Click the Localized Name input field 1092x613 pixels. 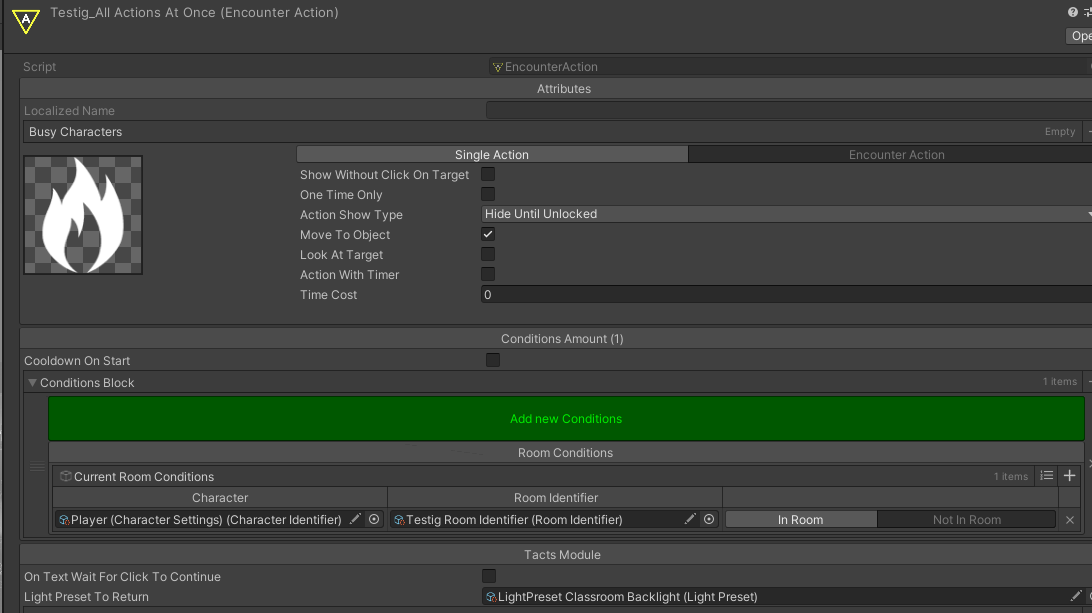tap(788, 110)
